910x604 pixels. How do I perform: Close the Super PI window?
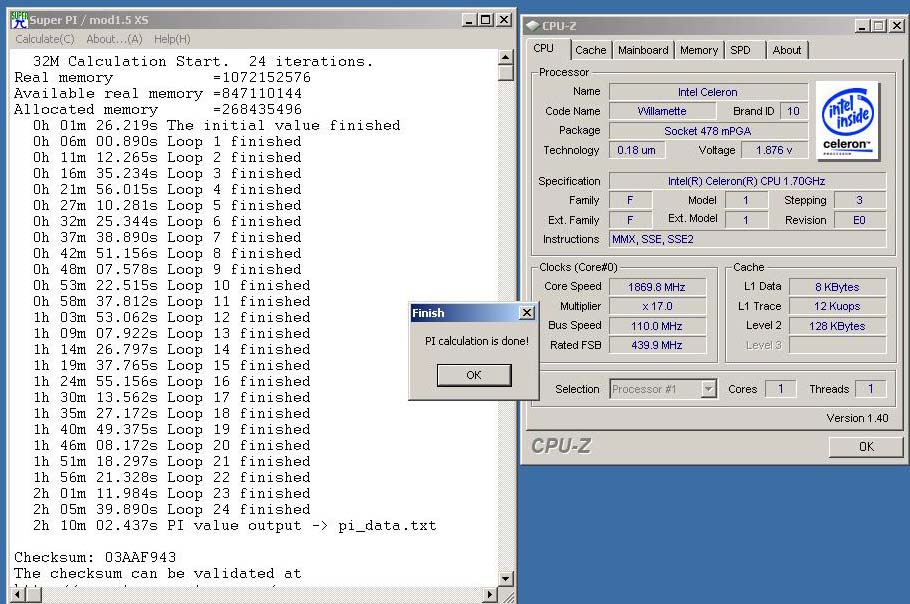(x=504, y=20)
